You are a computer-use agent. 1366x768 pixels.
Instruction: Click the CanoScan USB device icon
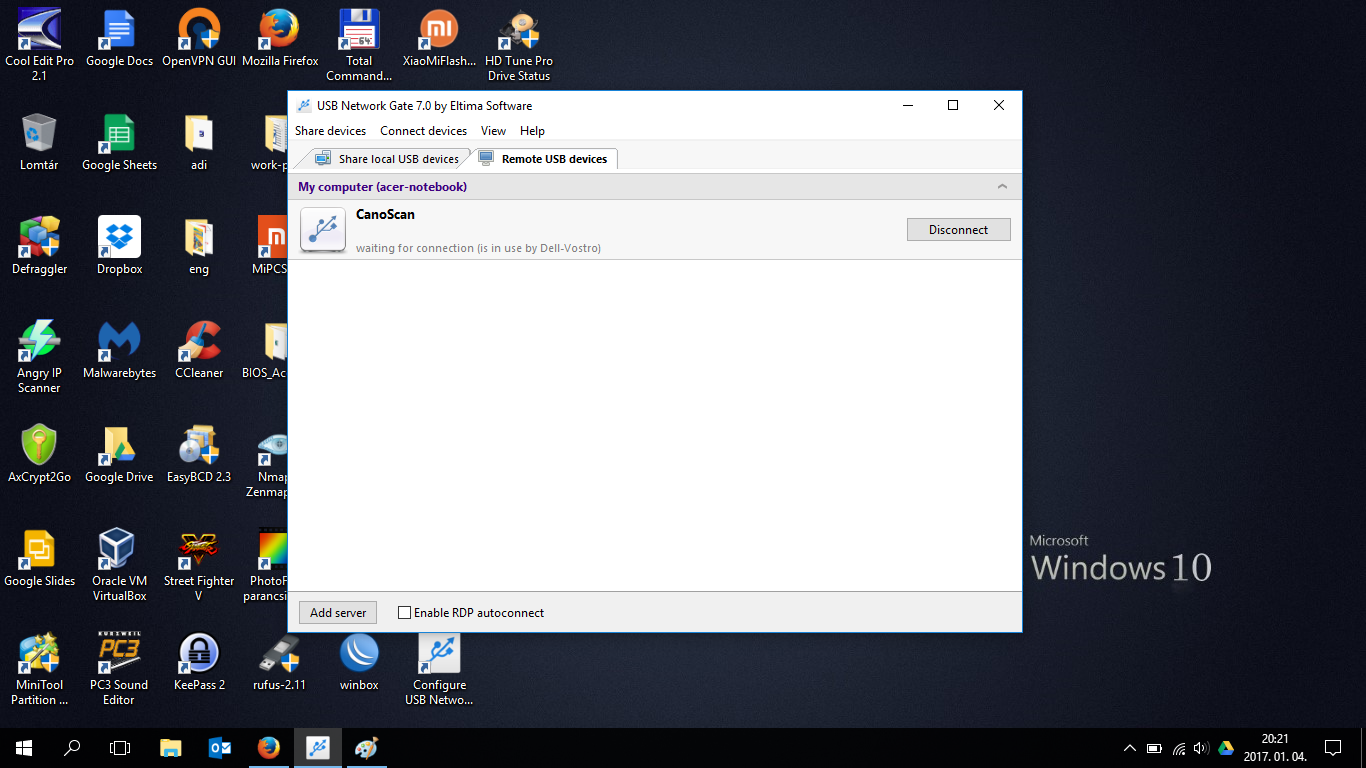pyautogui.click(x=323, y=230)
